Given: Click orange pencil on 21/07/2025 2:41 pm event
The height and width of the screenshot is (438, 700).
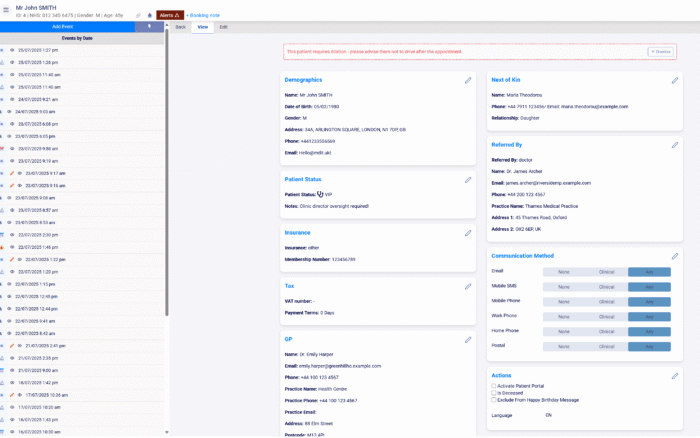Looking at the screenshot, I should pos(12,346).
